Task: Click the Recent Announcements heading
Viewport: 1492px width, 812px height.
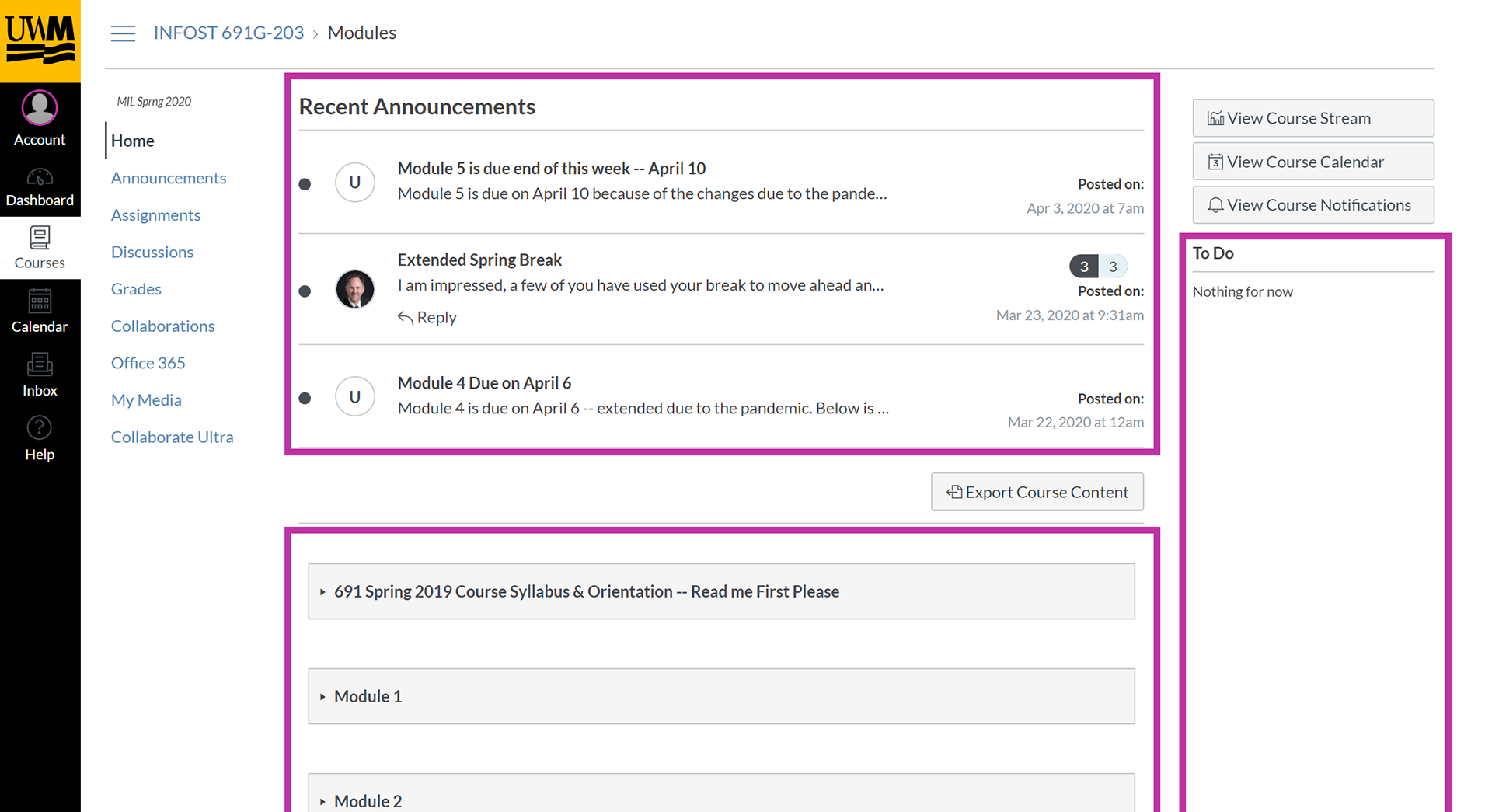Action: tap(417, 106)
